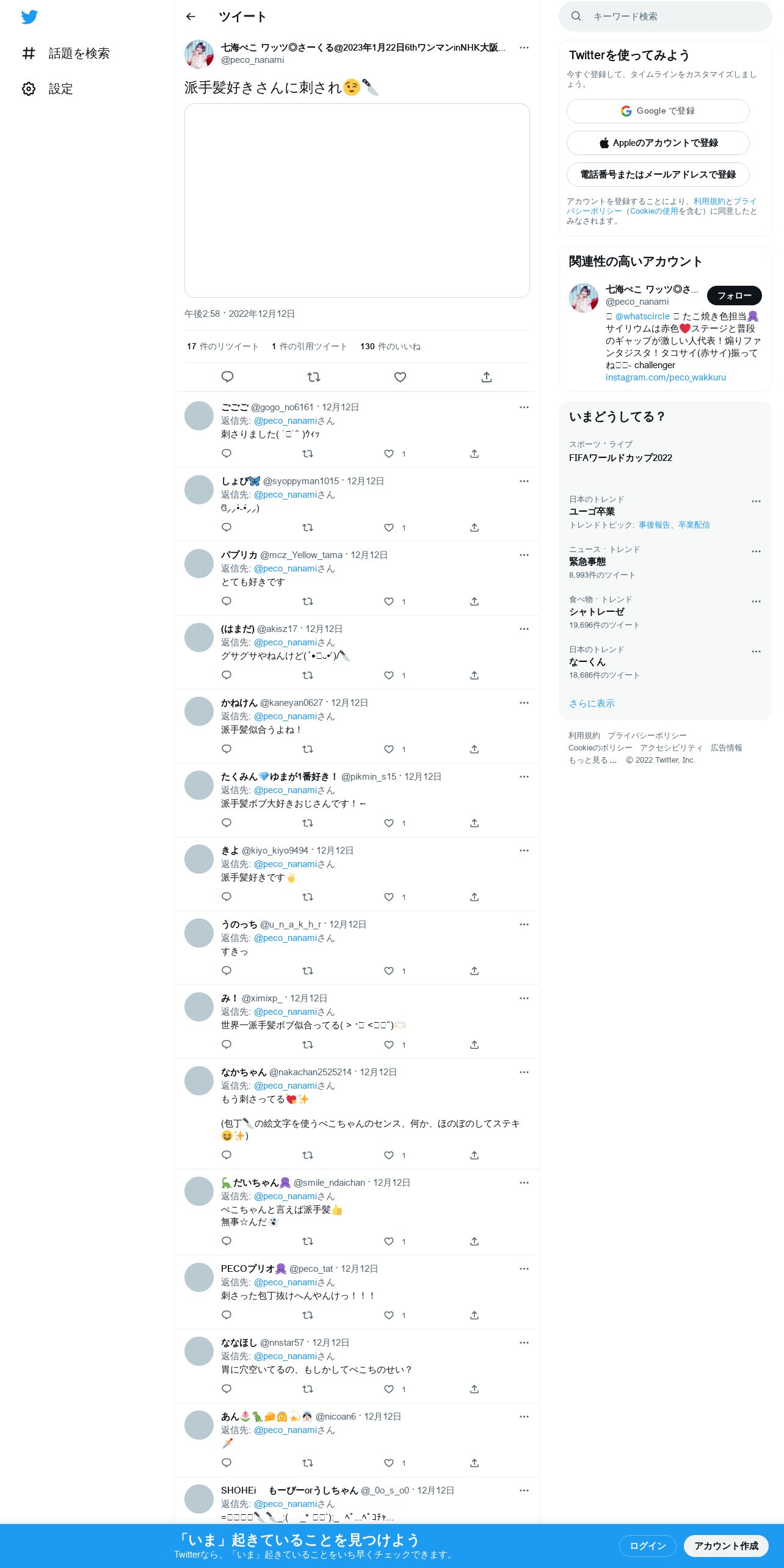
Task: Retweet the main peco_nanami tweet
Action: pos(314,377)
